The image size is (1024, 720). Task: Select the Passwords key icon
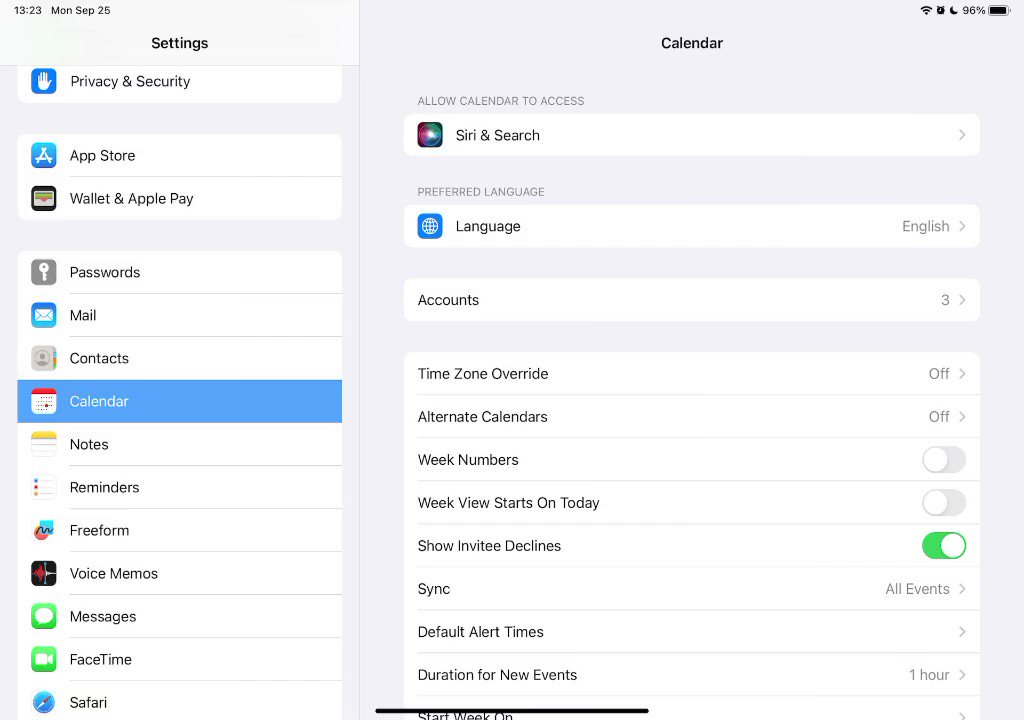click(44, 272)
